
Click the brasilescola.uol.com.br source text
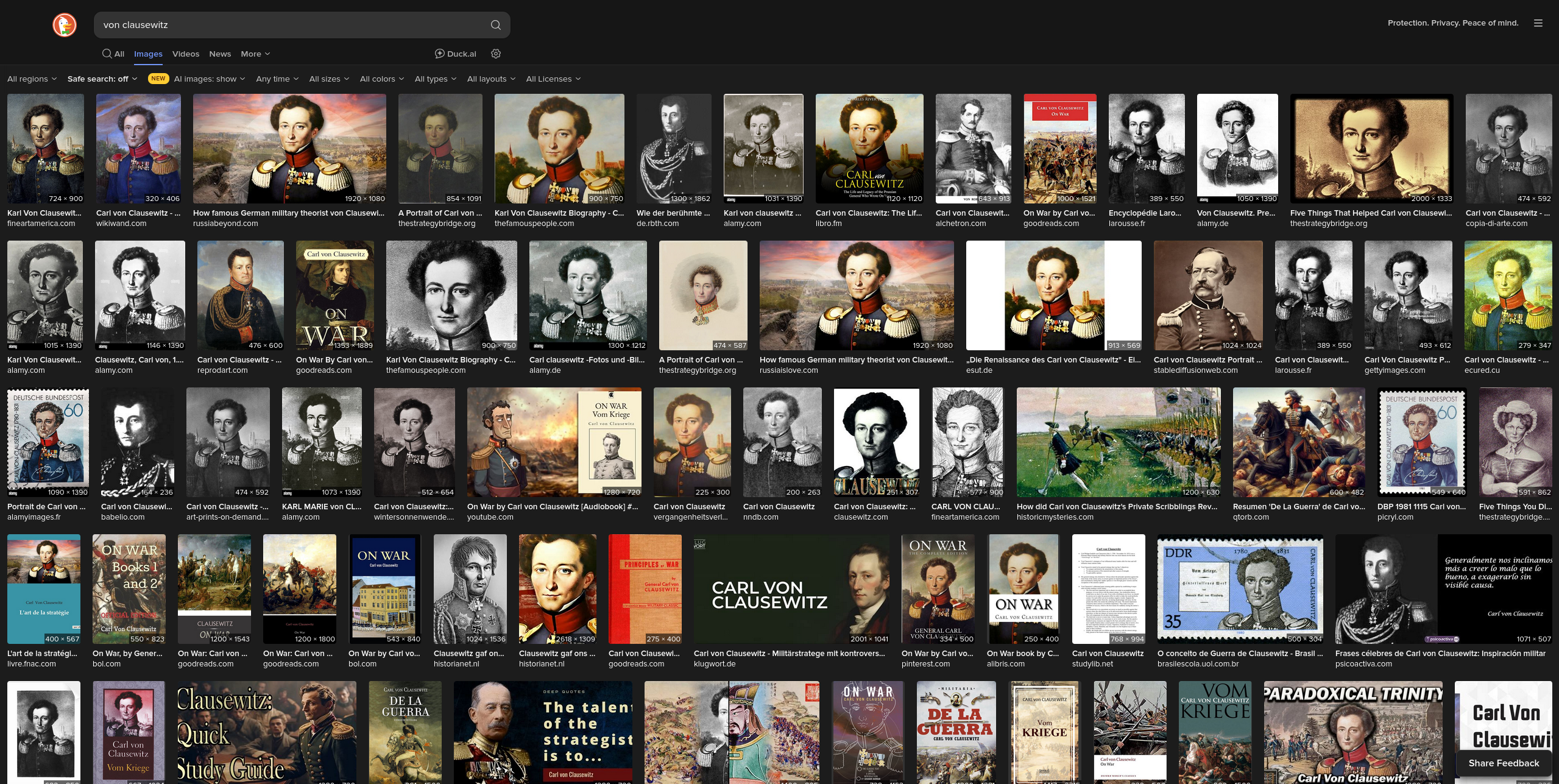point(1198,664)
